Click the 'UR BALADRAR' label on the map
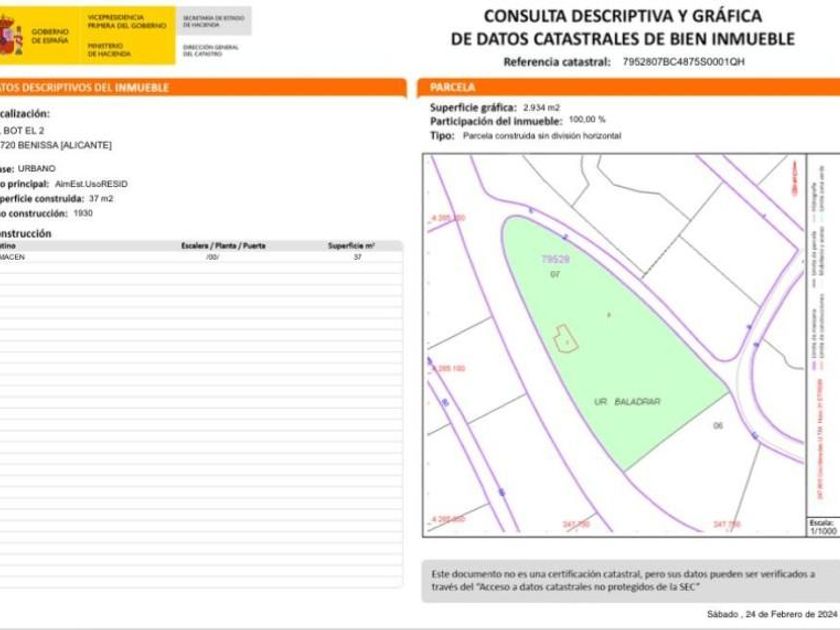Viewport: 840px width, 630px height. click(627, 401)
